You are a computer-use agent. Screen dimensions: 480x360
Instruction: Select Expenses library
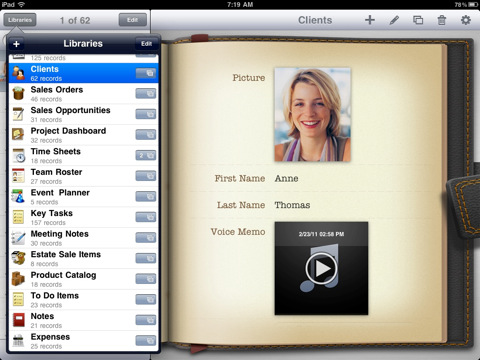[x=83, y=341]
